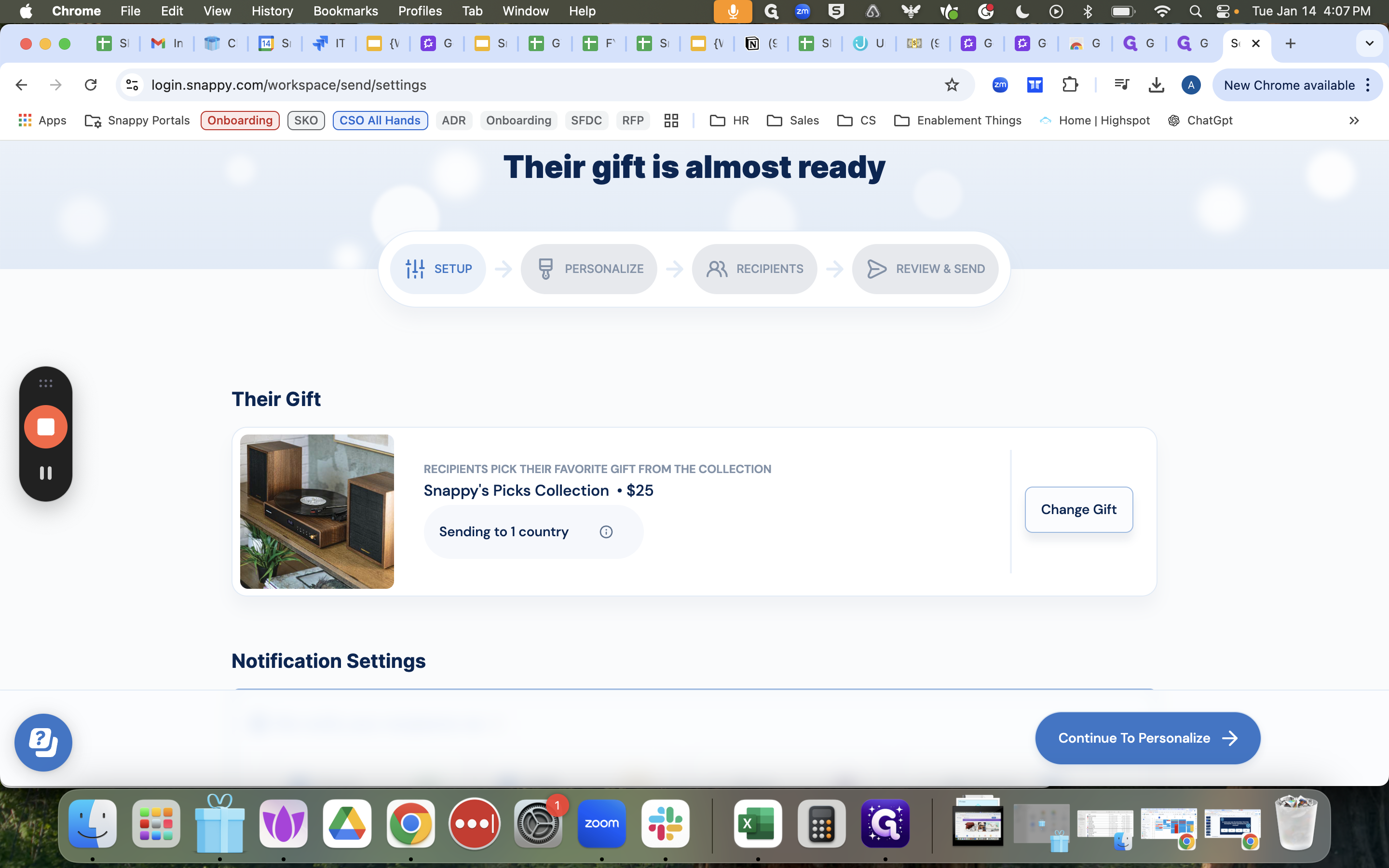The height and width of the screenshot is (868, 1389).
Task: Click the Change Gift button
Action: pyautogui.click(x=1078, y=509)
